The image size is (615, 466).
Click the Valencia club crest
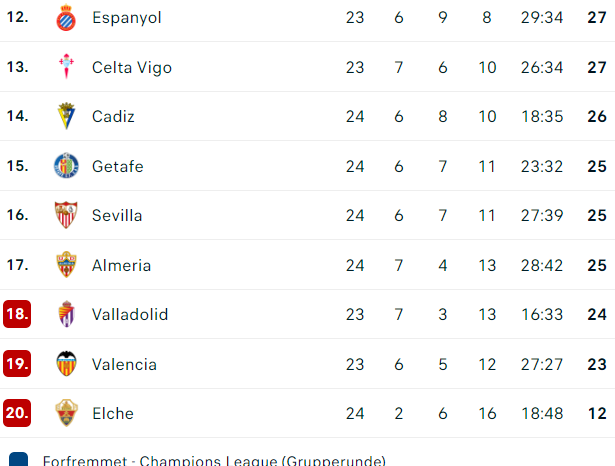66,364
